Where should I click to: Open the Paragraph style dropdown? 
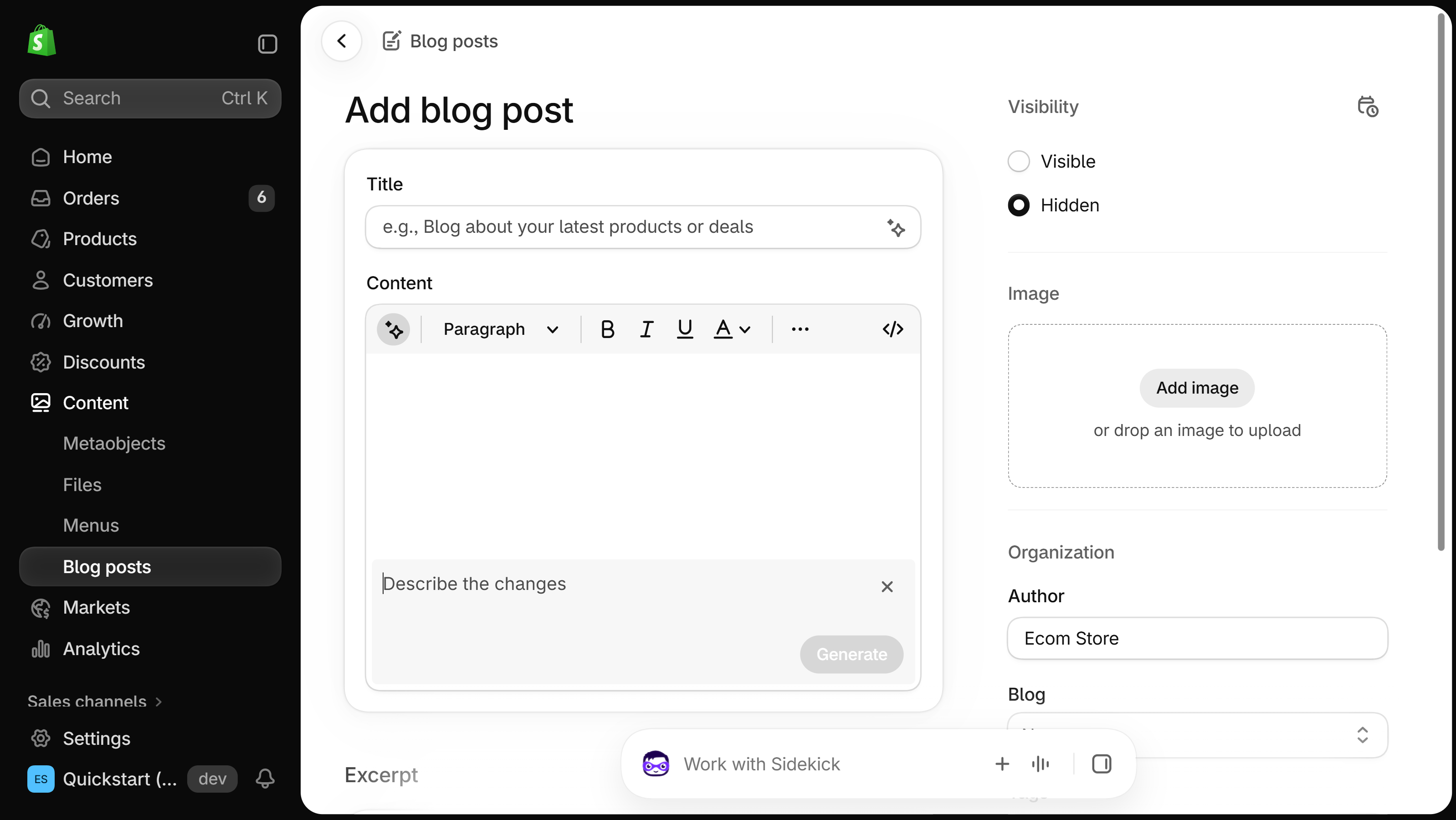pyautogui.click(x=501, y=329)
